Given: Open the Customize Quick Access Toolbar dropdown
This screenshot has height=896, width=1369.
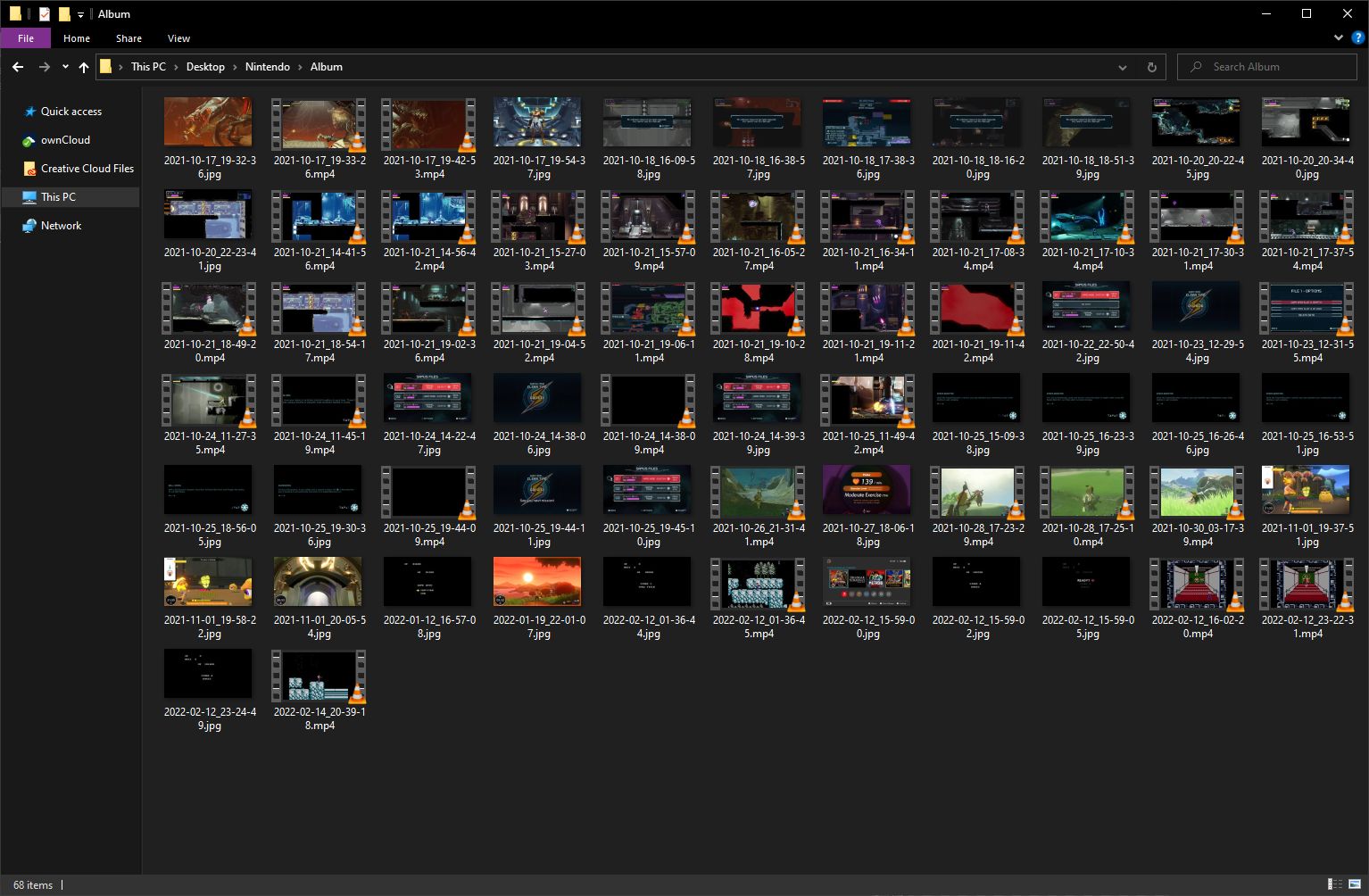Looking at the screenshot, I should coord(80,14).
